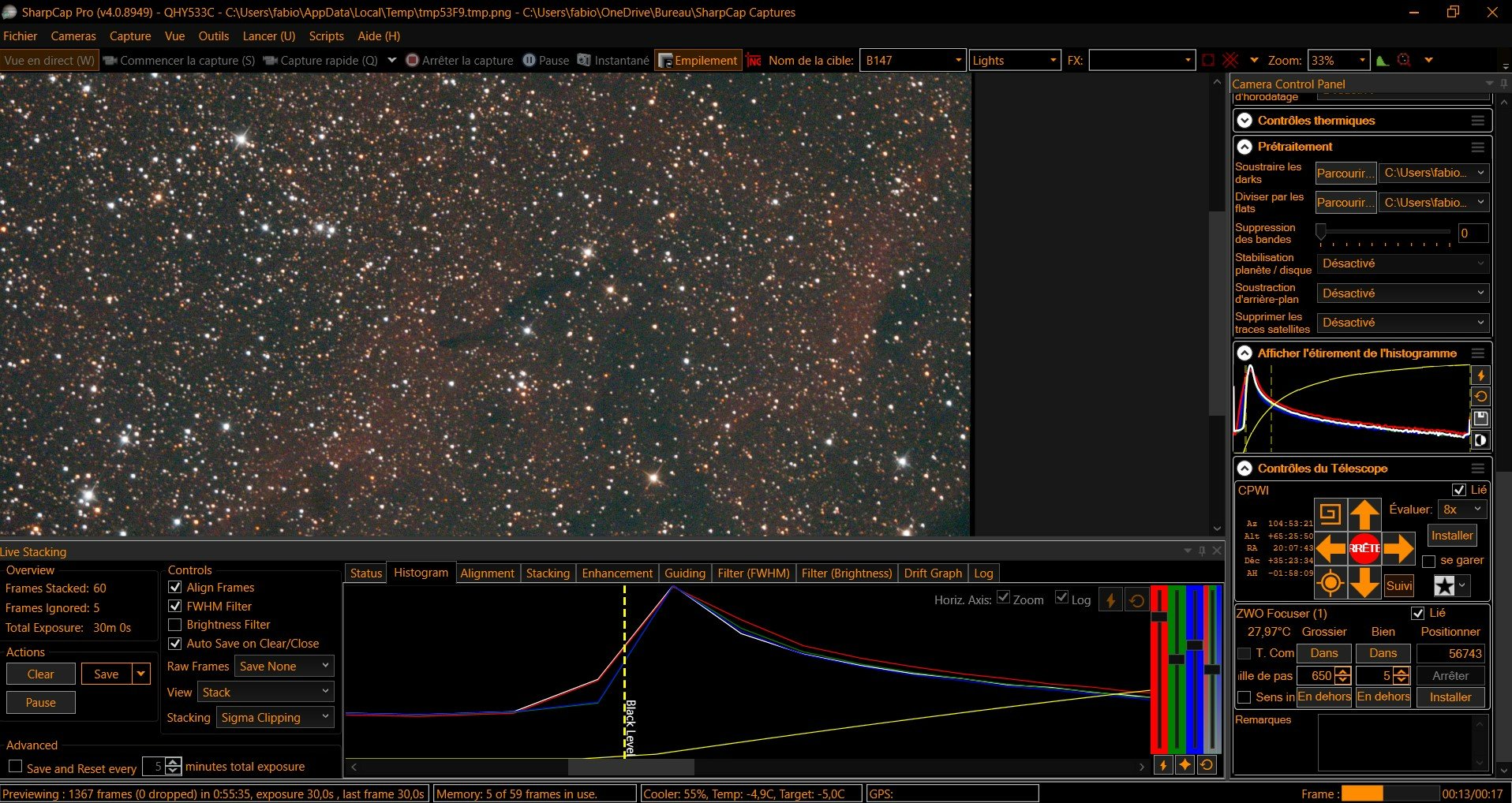
Task: Open the Contrôles du Télescope hamburger menu
Action: [x=1478, y=469]
